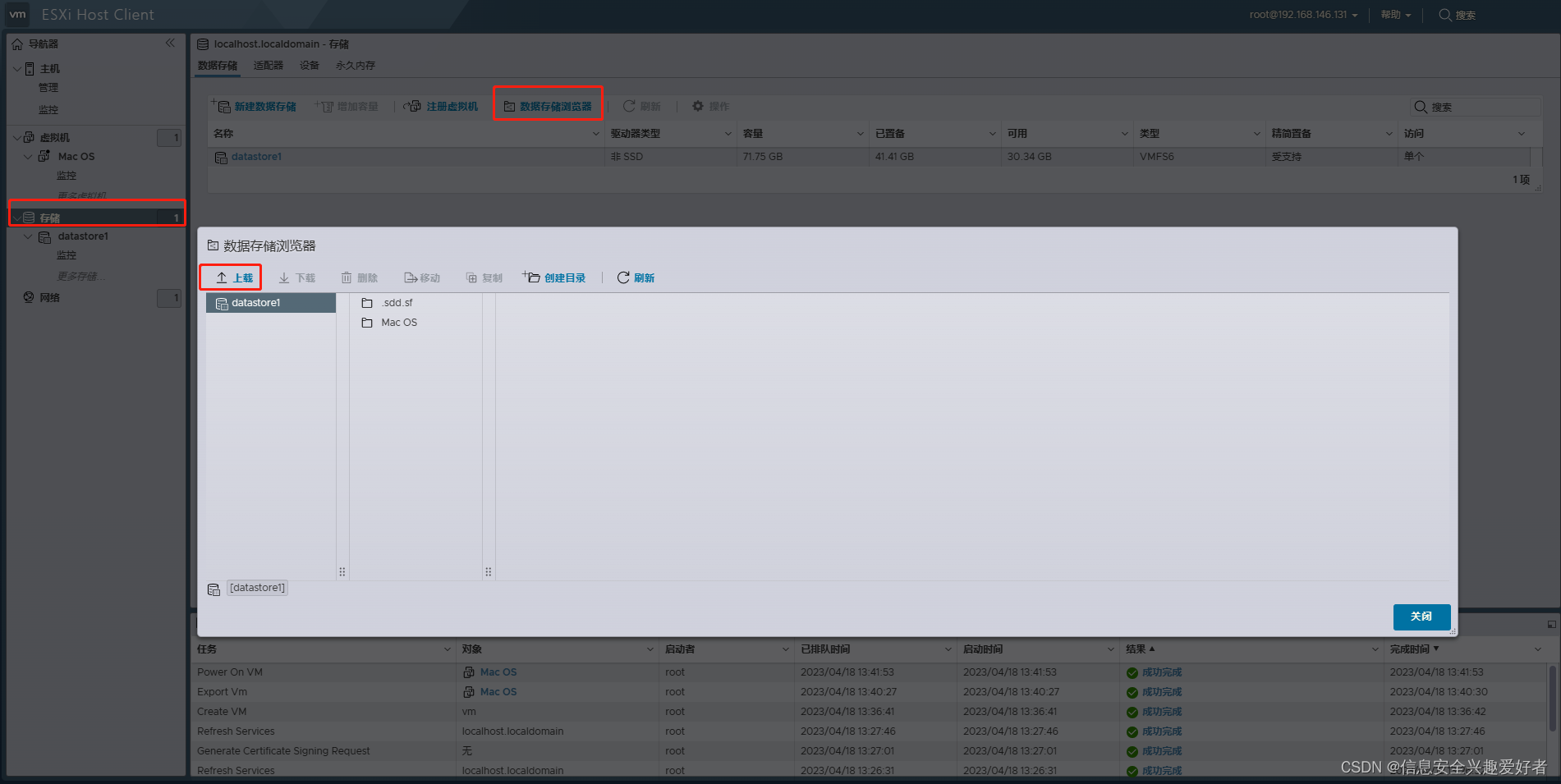Open Capacity column dropdown
The image size is (1561, 784).
tap(861, 134)
